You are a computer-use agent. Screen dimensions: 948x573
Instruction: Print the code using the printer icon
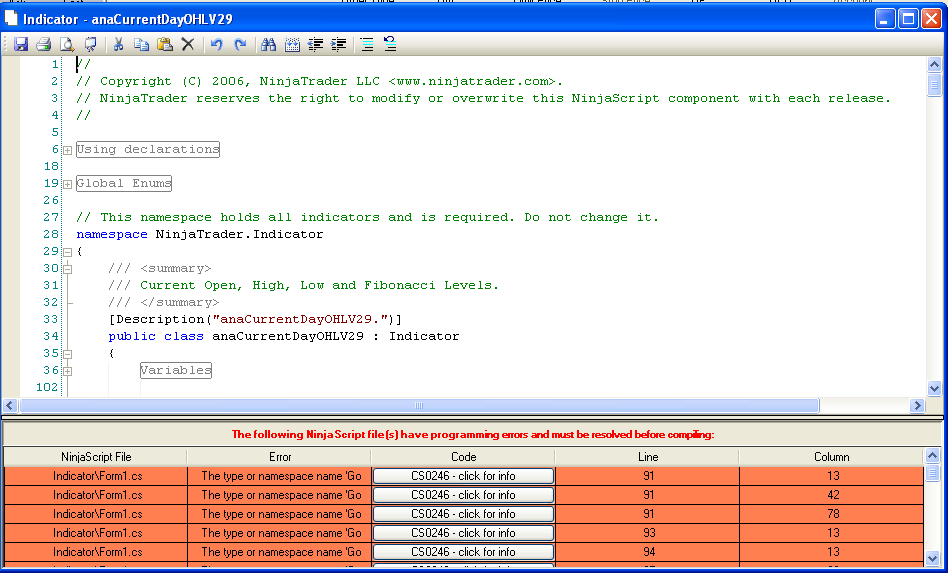[44, 44]
